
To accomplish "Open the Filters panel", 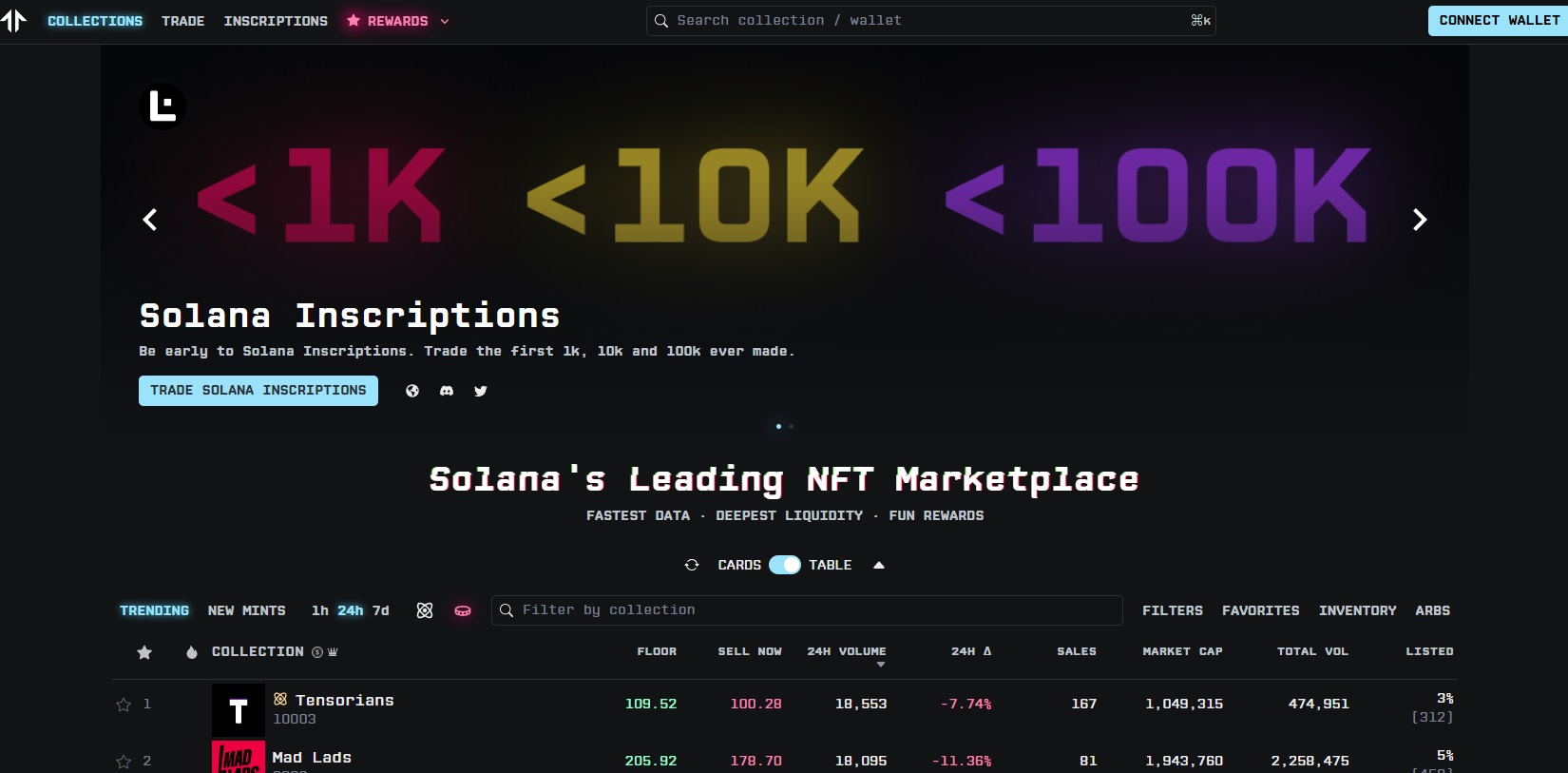I will [1173, 610].
